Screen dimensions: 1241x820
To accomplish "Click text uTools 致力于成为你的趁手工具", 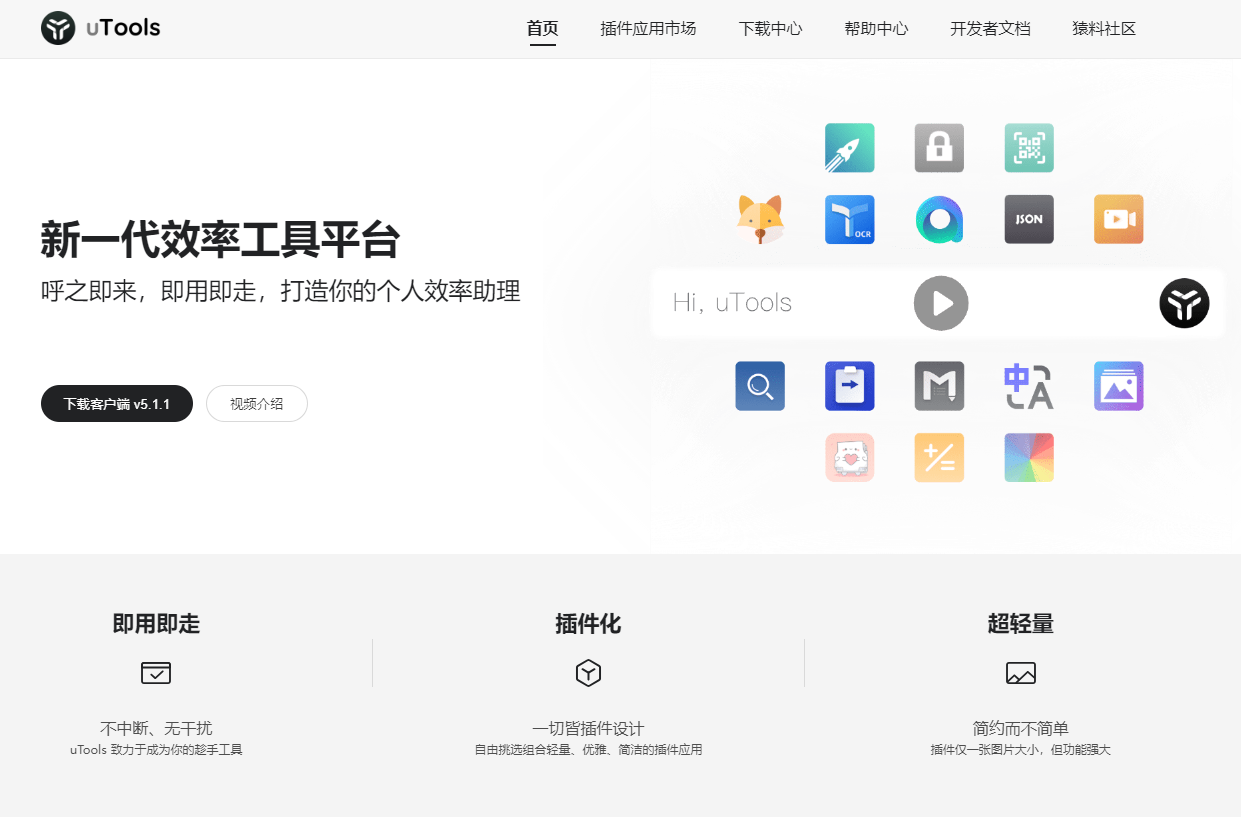I will point(156,750).
